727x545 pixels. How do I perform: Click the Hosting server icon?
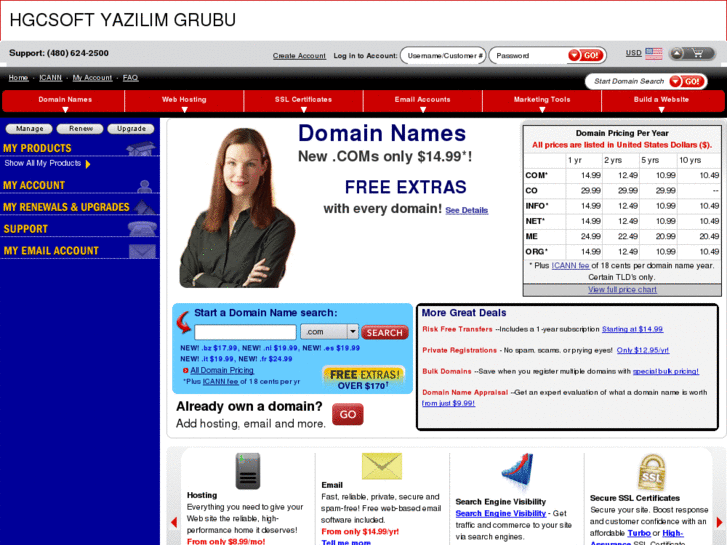(248, 471)
